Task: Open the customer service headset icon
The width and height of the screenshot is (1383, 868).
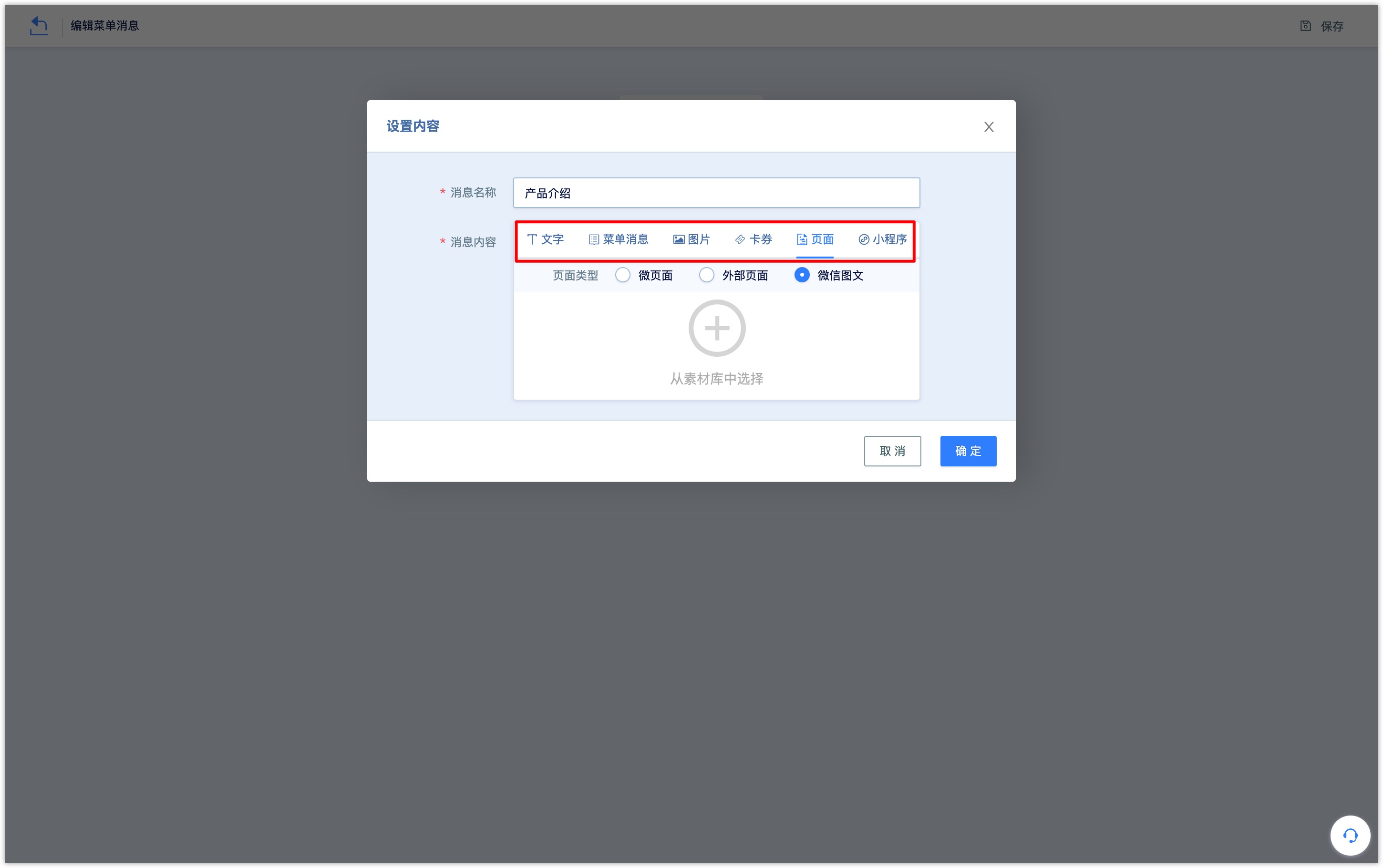Action: (1350, 835)
